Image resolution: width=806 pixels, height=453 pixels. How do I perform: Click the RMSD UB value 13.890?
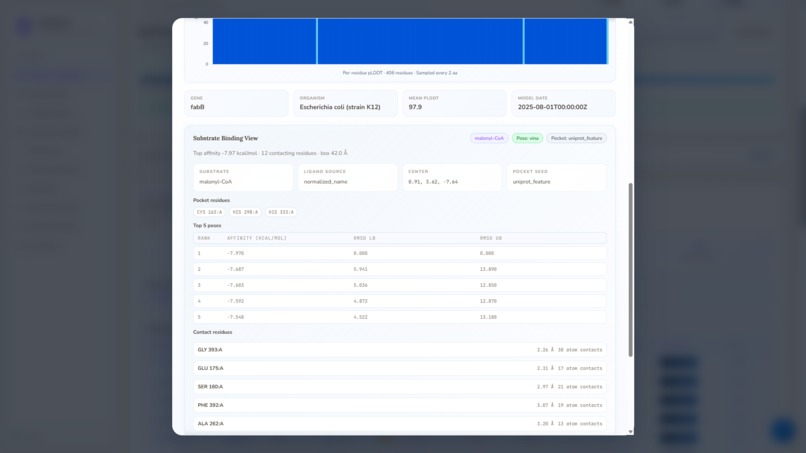[x=488, y=269]
